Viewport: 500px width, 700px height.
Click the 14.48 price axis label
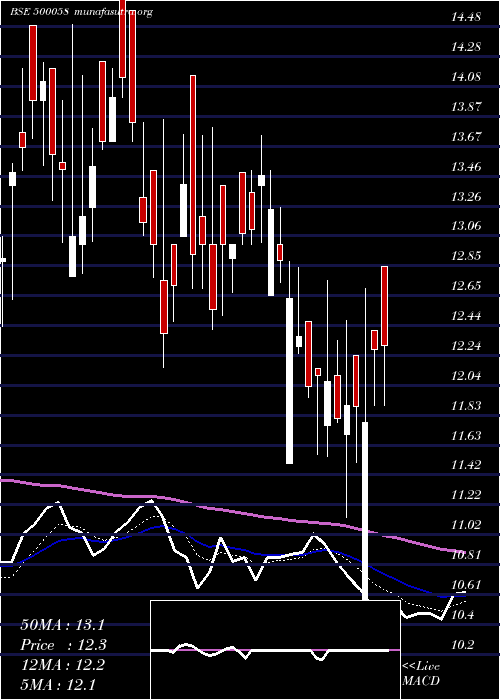(x=466, y=17)
